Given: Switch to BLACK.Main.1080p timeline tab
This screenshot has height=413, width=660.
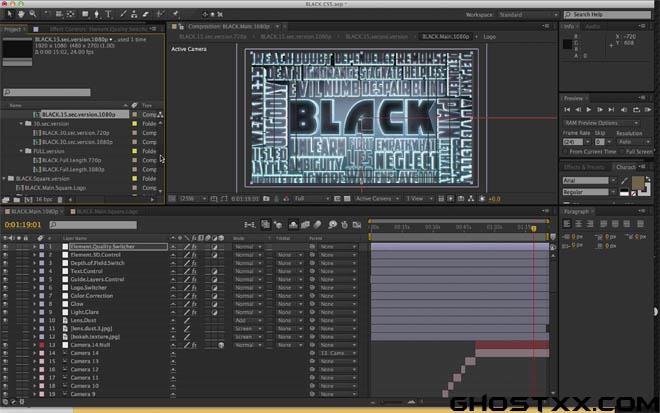Looking at the screenshot, I should (35, 211).
